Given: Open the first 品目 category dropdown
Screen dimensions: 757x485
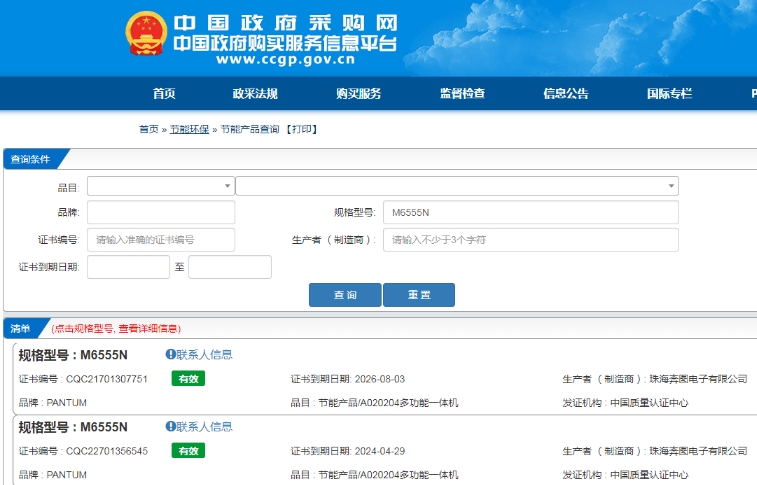Looking at the screenshot, I should pos(161,186).
